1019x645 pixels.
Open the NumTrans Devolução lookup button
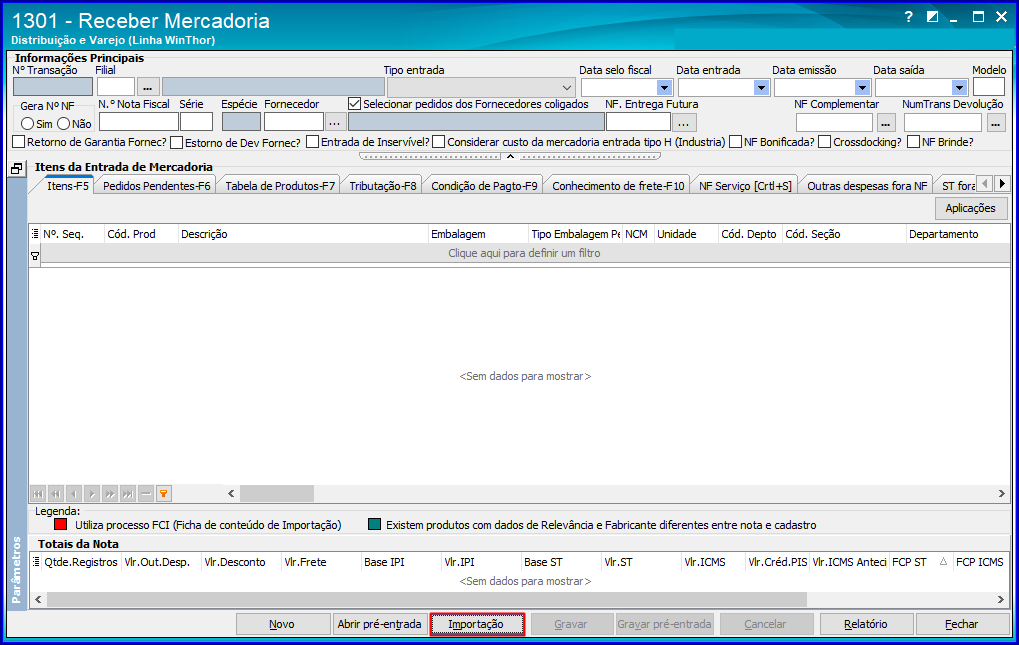tap(996, 122)
